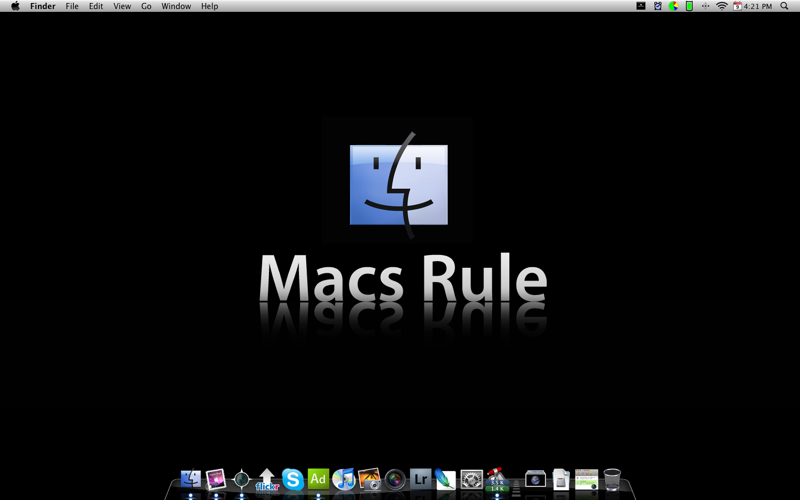Open the File menu

pyautogui.click(x=72, y=6)
